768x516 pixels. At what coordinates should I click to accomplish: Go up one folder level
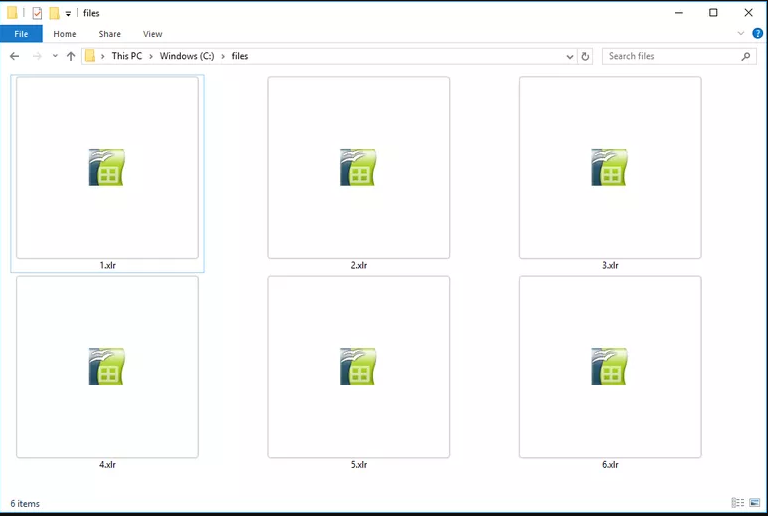pos(71,56)
